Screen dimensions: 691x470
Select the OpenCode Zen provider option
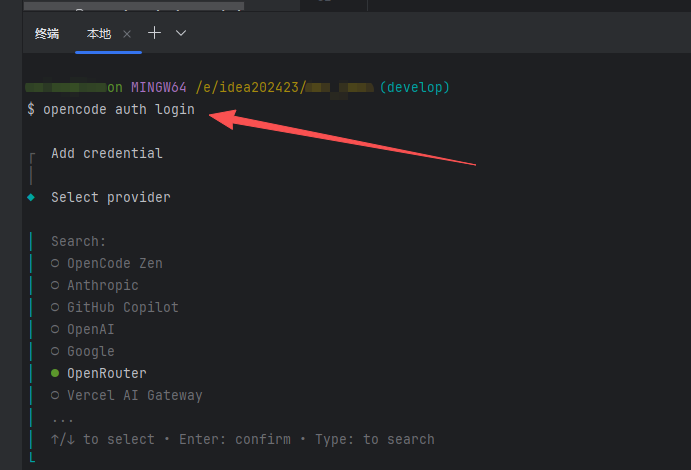114,263
